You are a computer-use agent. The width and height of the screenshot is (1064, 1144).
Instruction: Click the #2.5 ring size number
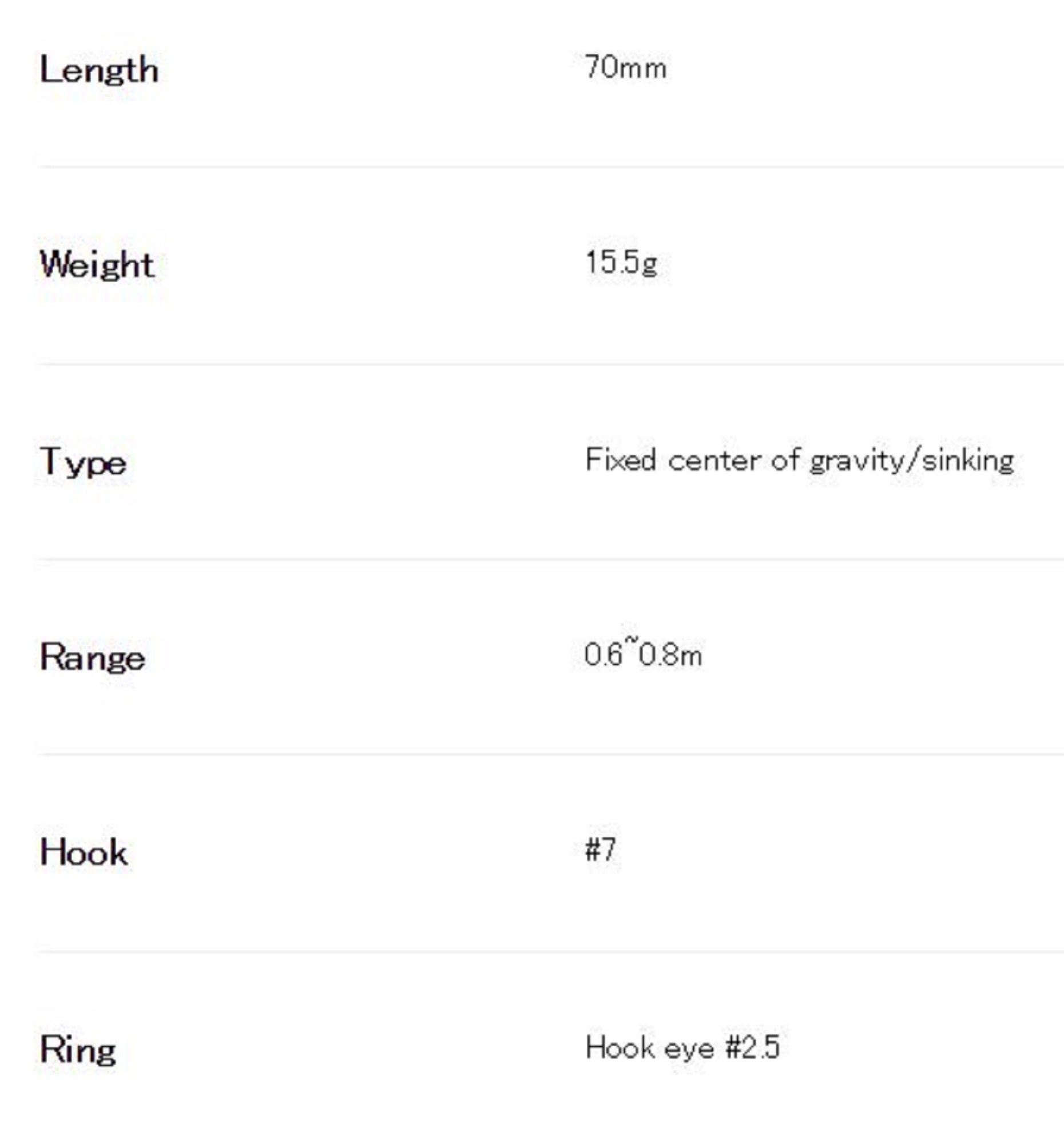(x=753, y=1047)
